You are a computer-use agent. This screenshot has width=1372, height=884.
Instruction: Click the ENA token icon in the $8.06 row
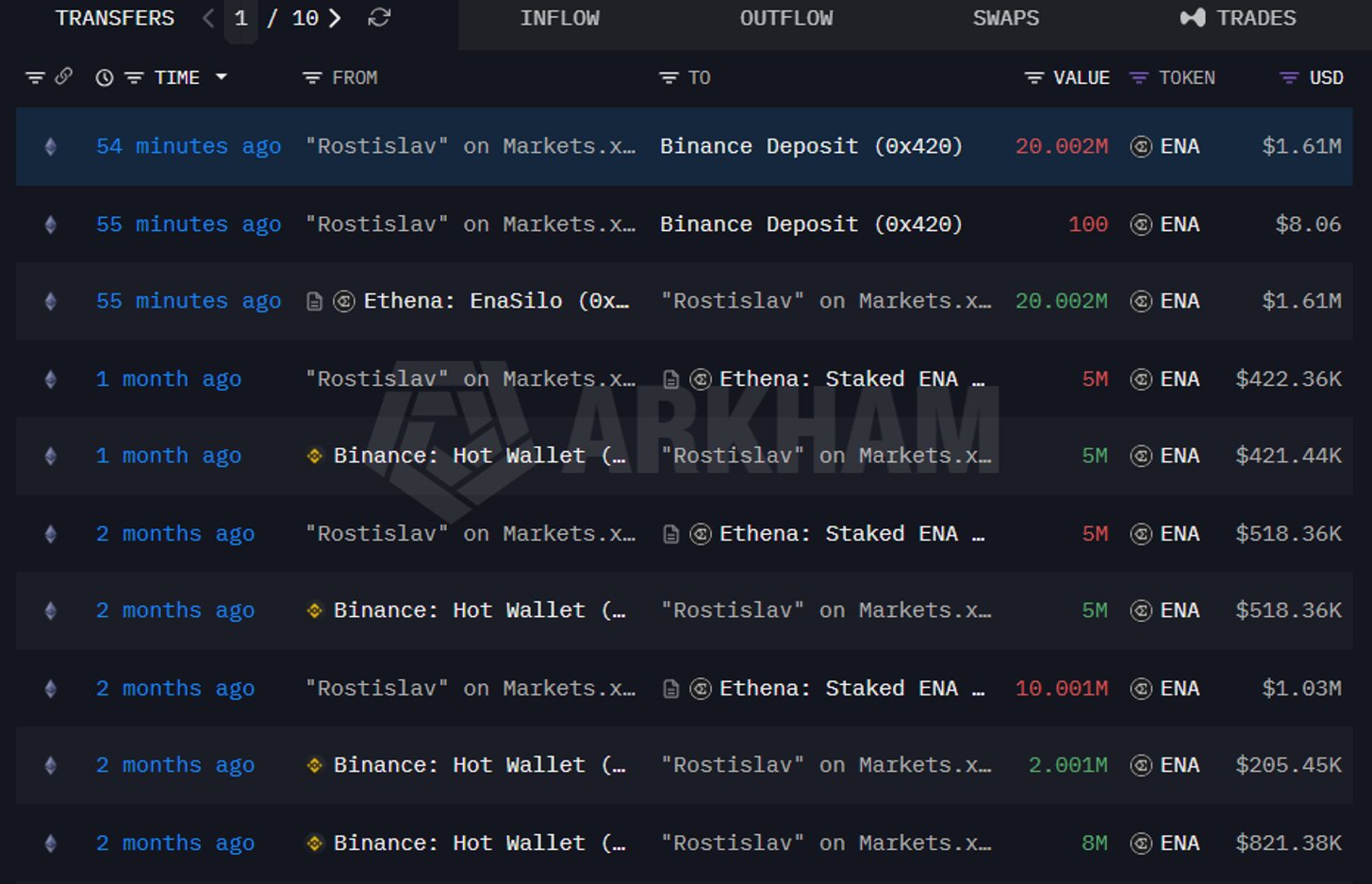(x=1141, y=225)
